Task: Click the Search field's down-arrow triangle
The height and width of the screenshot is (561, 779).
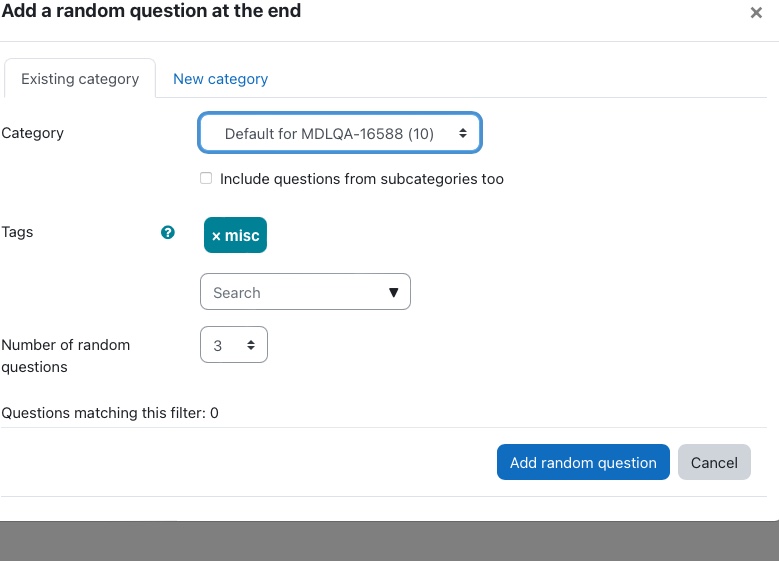Action: click(x=393, y=292)
